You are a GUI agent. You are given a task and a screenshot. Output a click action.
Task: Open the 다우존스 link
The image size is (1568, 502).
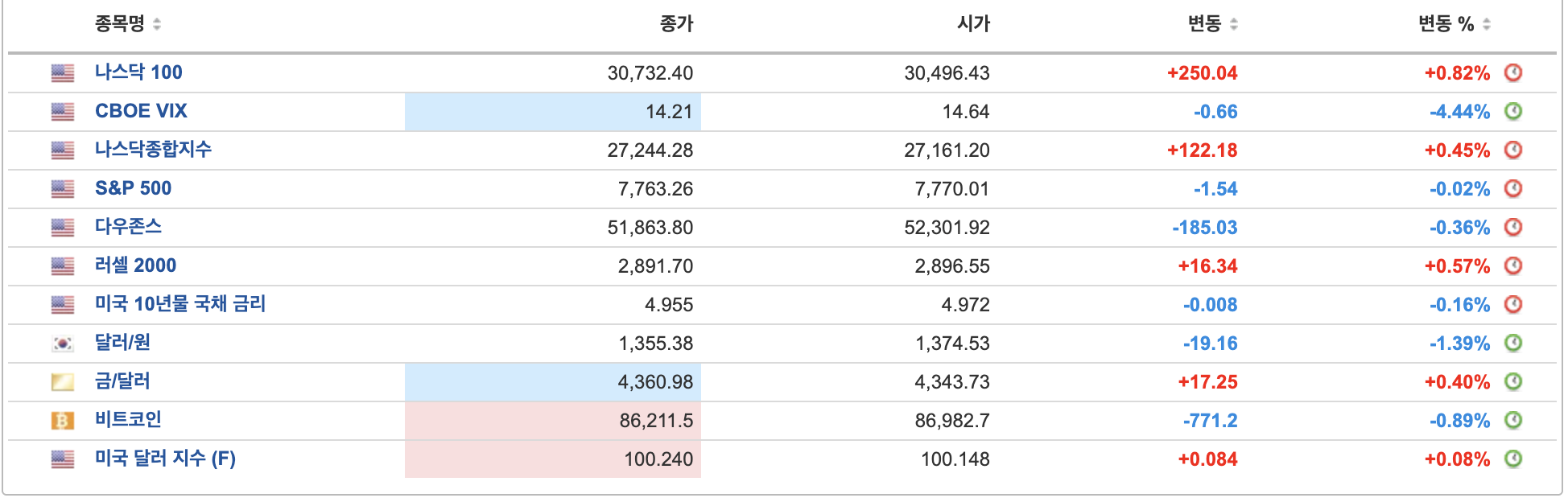click(128, 227)
